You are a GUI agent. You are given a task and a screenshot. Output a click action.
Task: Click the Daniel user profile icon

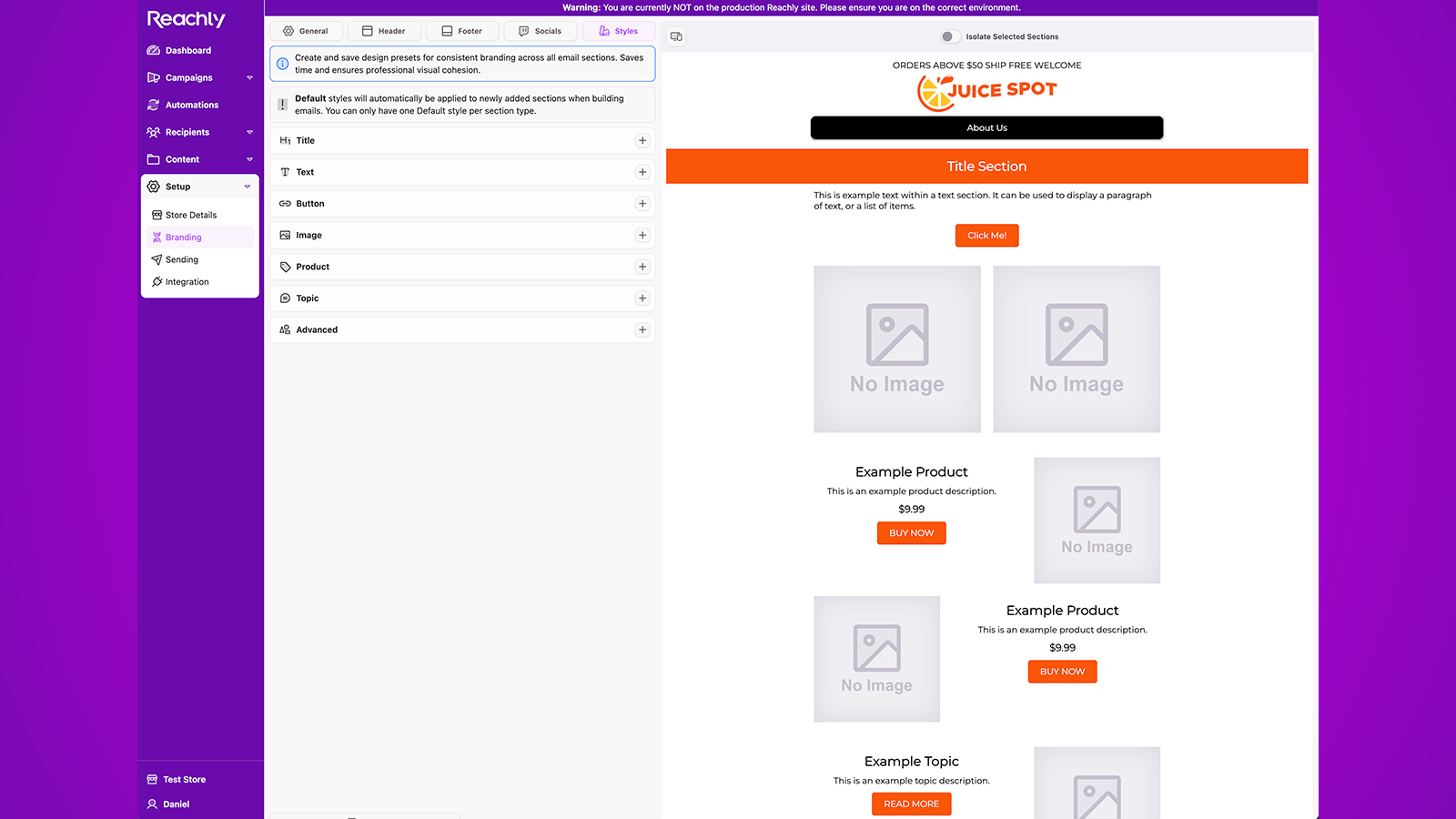152,804
